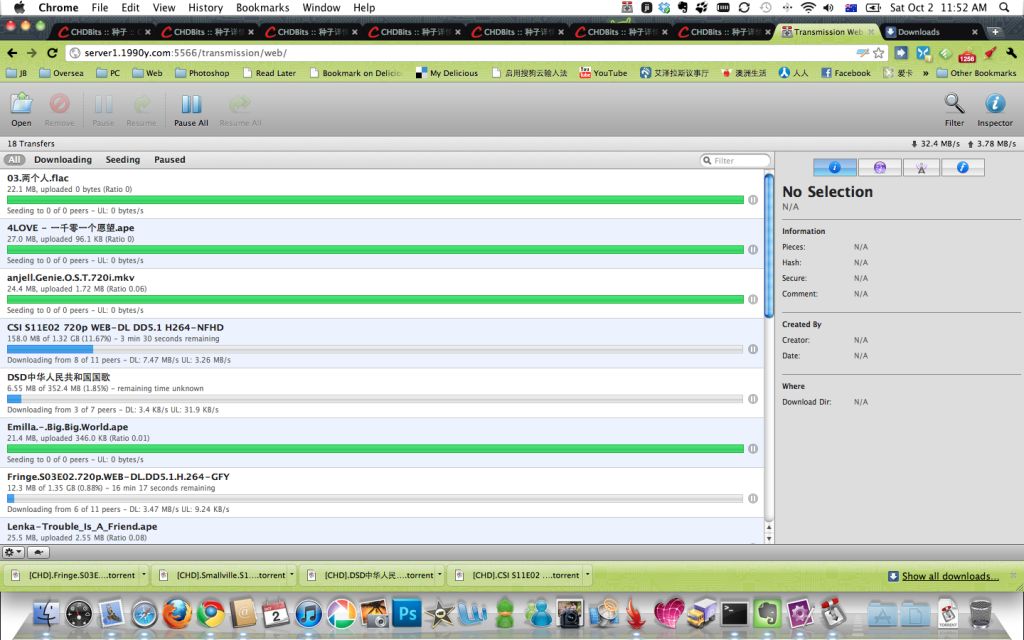Viewport: 1024px width, 640px height.
Task: Pause the anjell.Genie.O.S.T.720i.mkv torrent
Action: point(753,299)
